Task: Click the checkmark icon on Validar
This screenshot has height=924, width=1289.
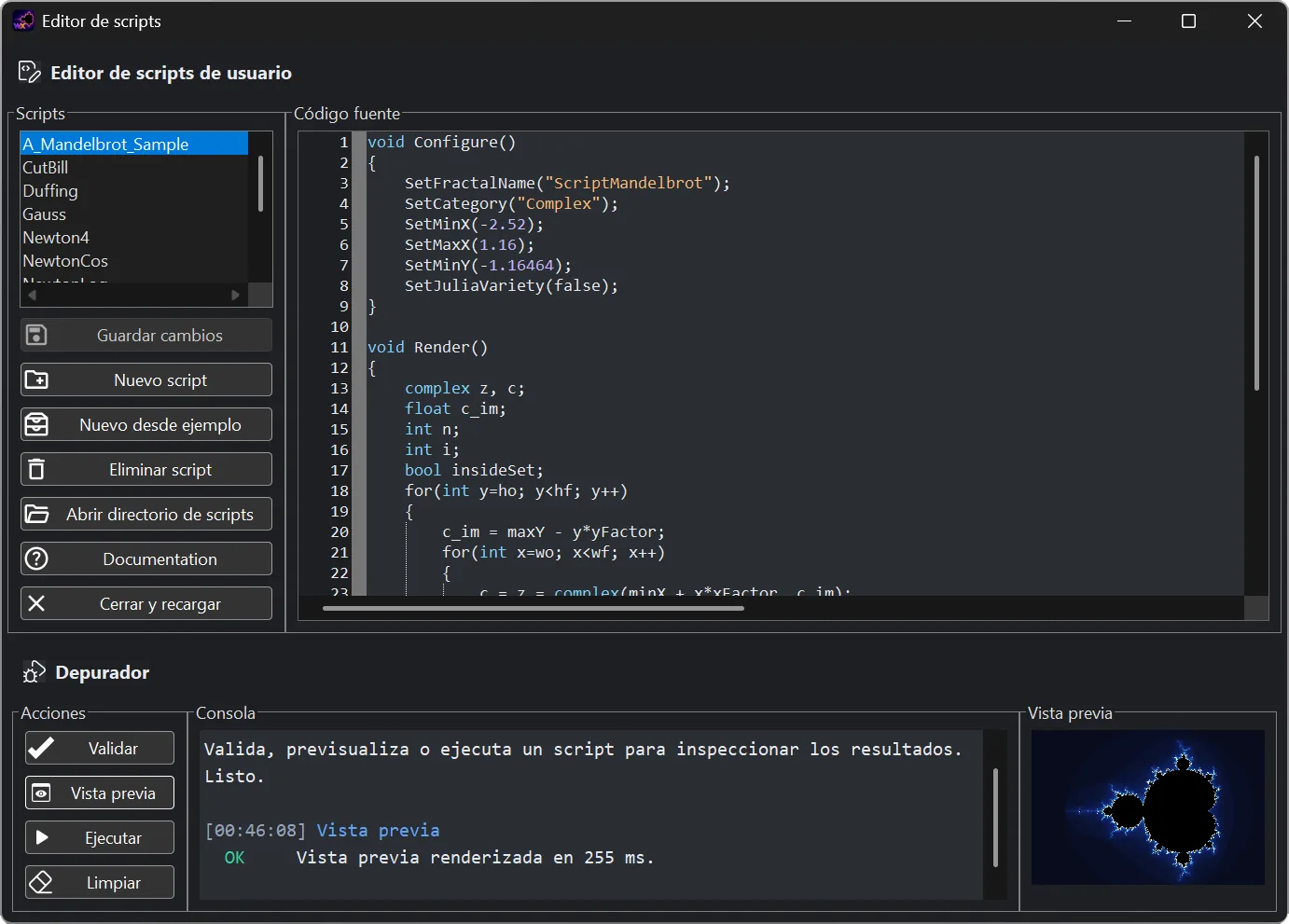Action: (41, 748)
